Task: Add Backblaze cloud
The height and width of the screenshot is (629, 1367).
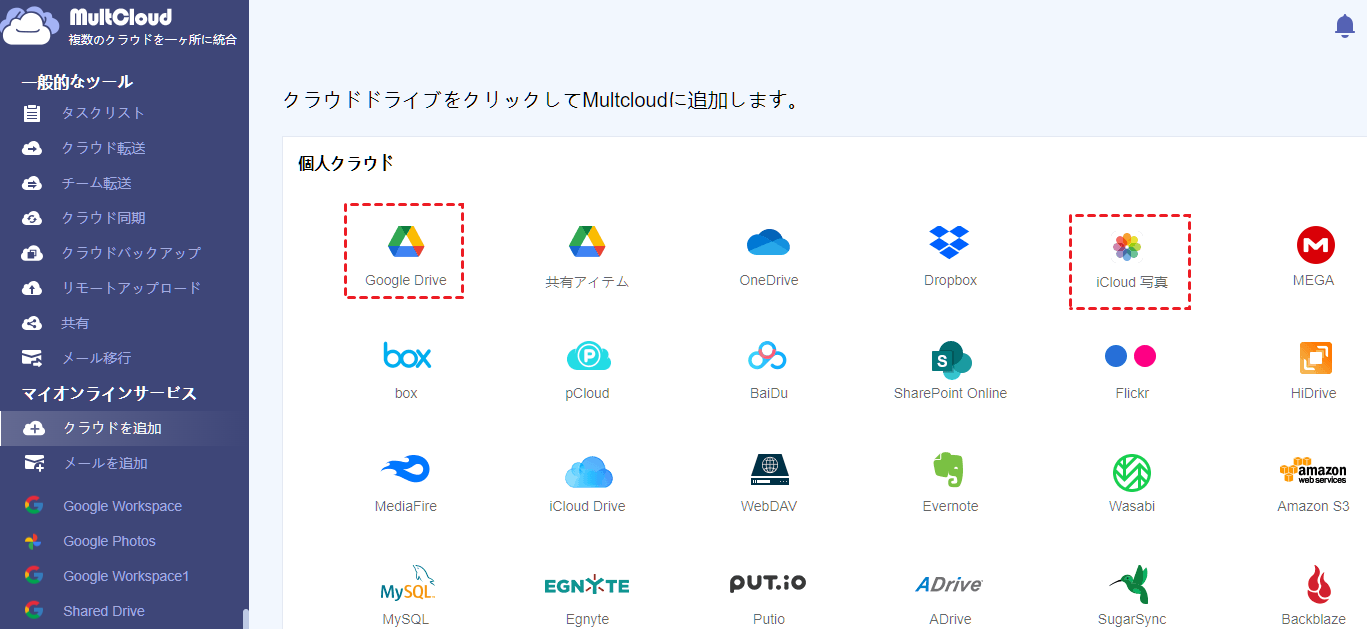Action: point(1313,596)
